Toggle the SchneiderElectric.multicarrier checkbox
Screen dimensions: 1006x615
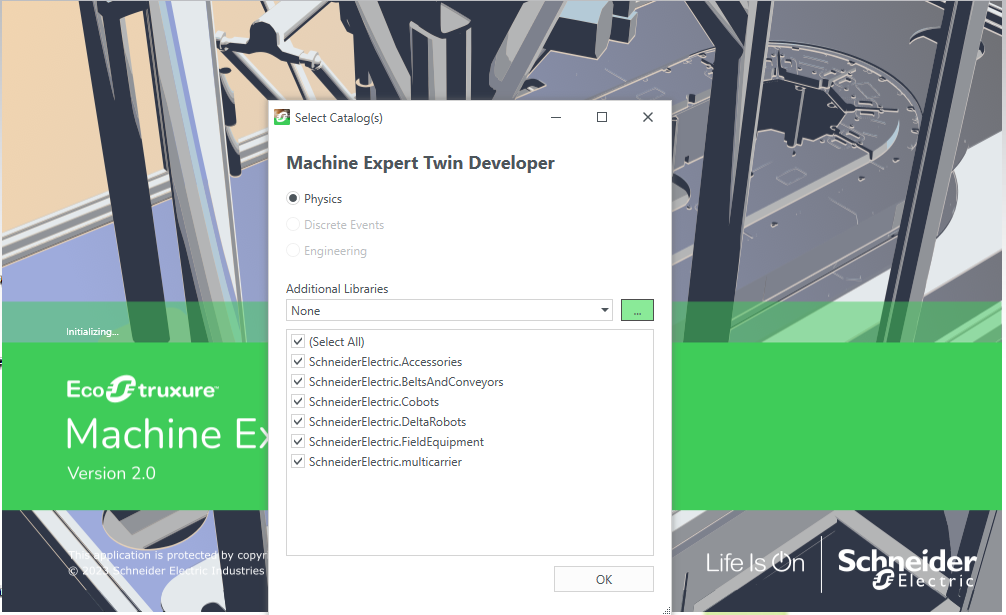298,461
